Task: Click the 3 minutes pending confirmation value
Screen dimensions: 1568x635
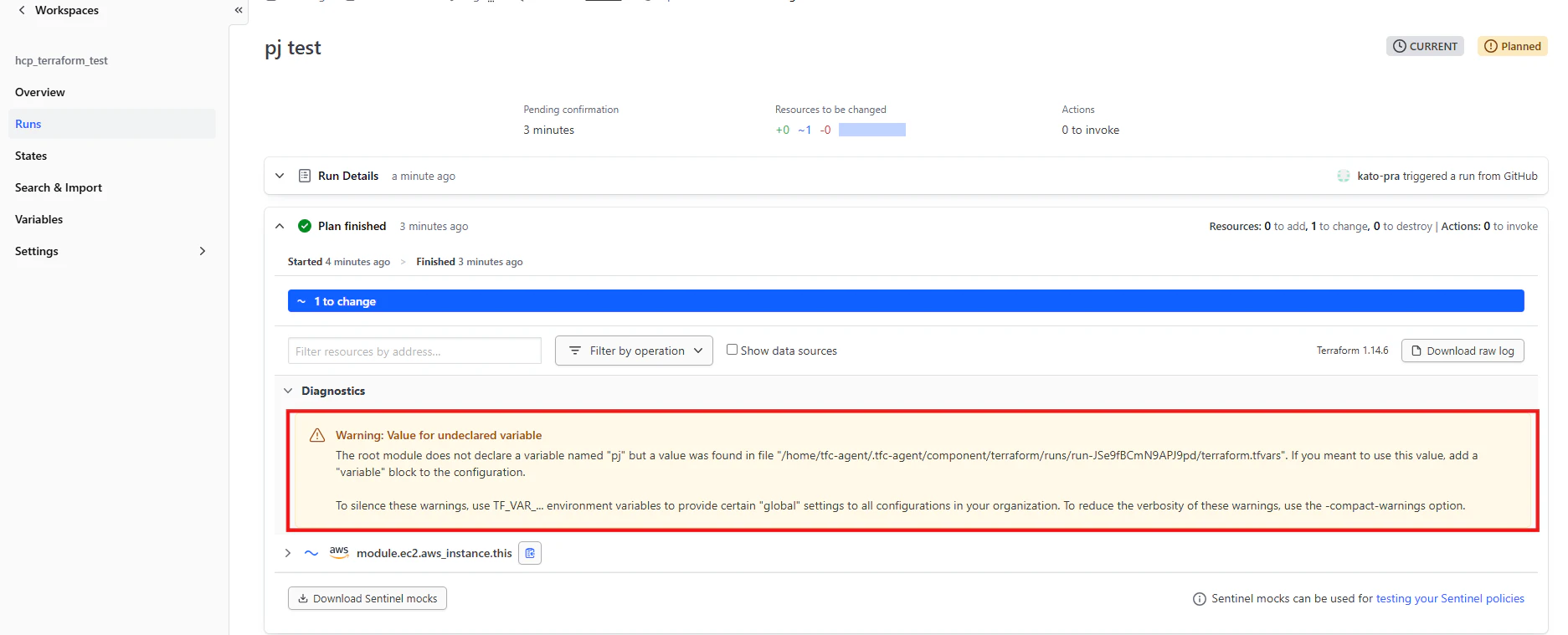Action: click(x=549, y=130)
